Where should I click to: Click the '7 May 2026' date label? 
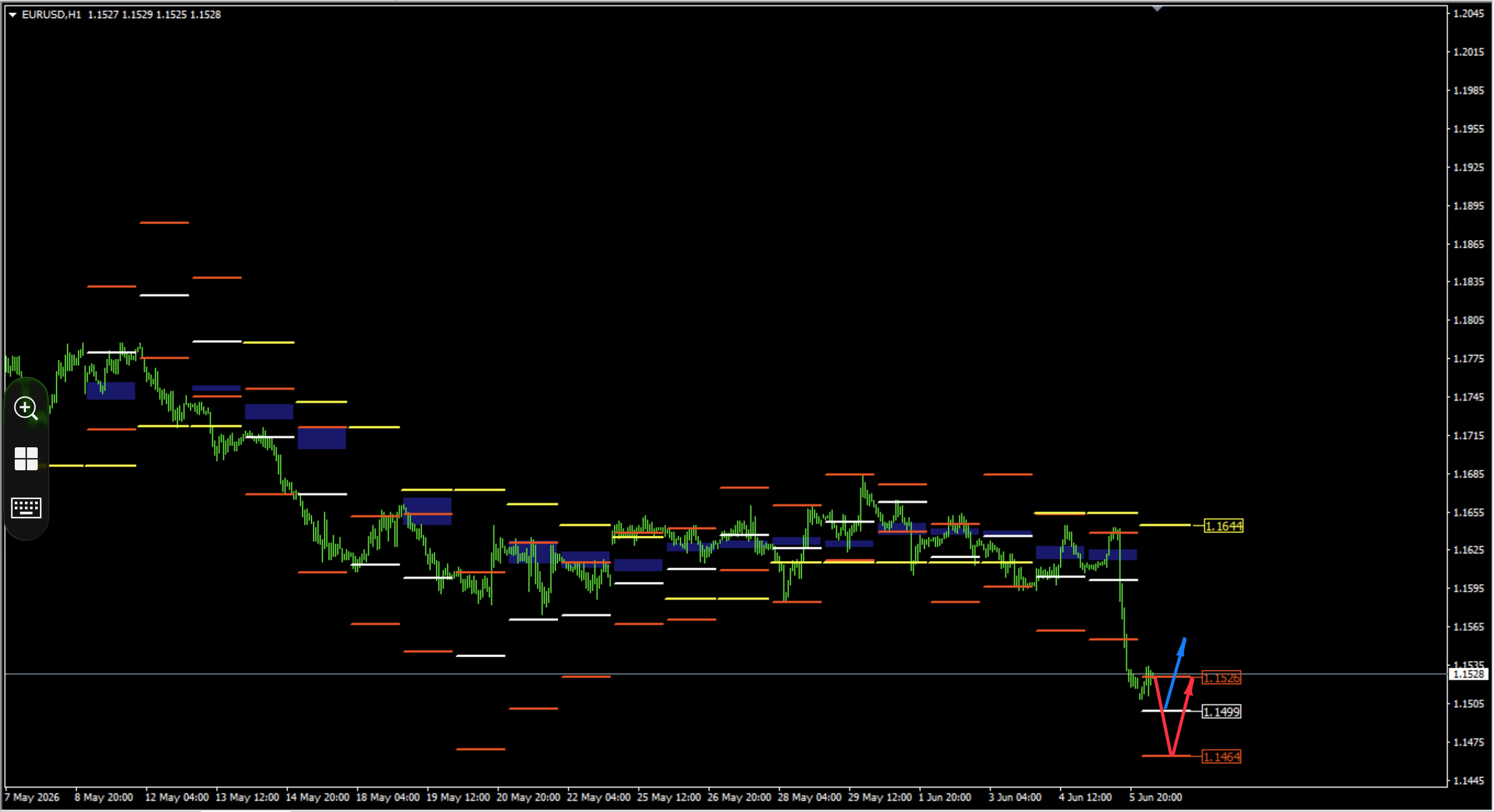[32, 797]
